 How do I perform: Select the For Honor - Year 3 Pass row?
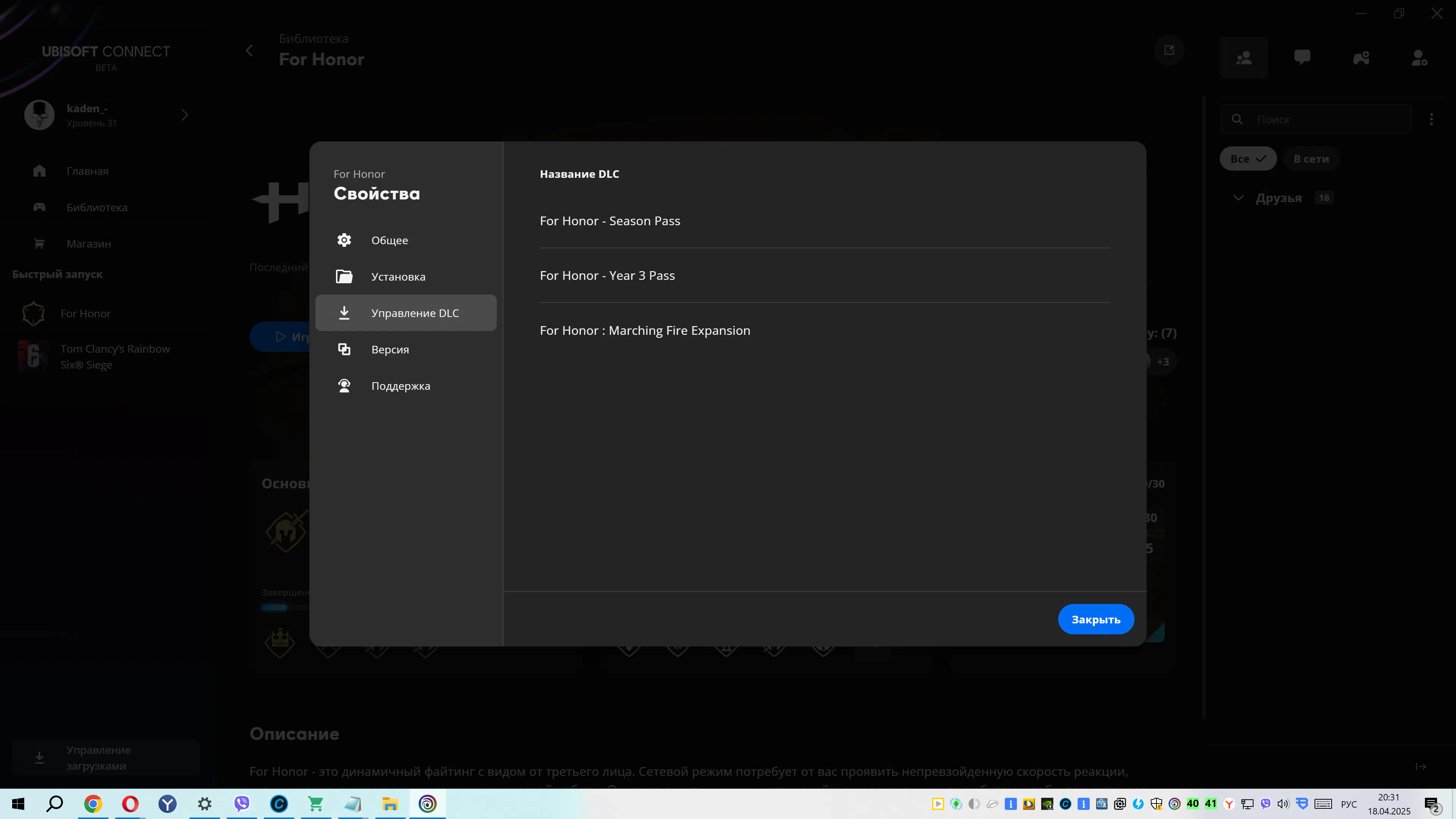tap(825, 275)
